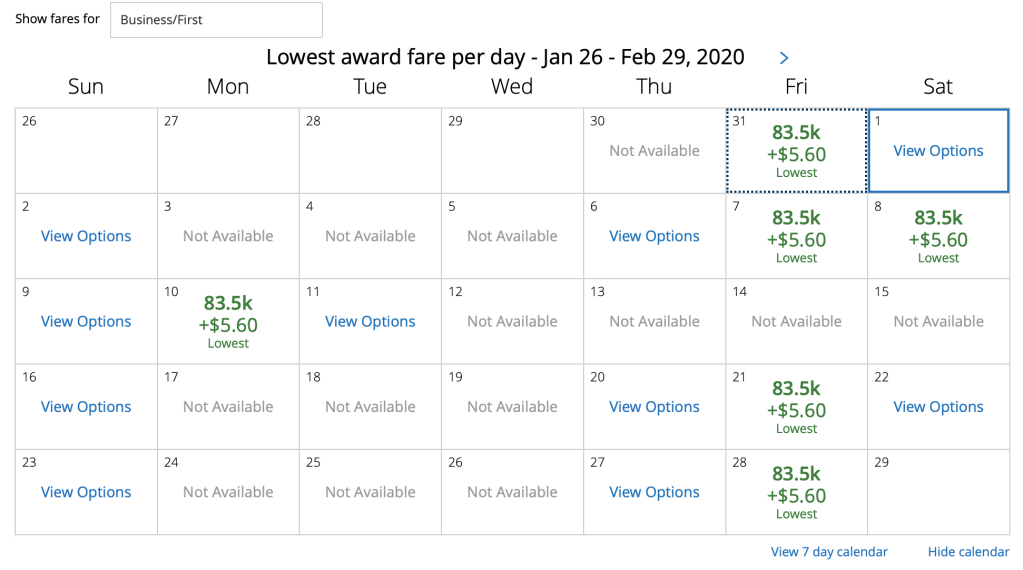Switch to View 7 day calendar
The width and height of the screenshot is (1023, 570).
coord(829,552)
